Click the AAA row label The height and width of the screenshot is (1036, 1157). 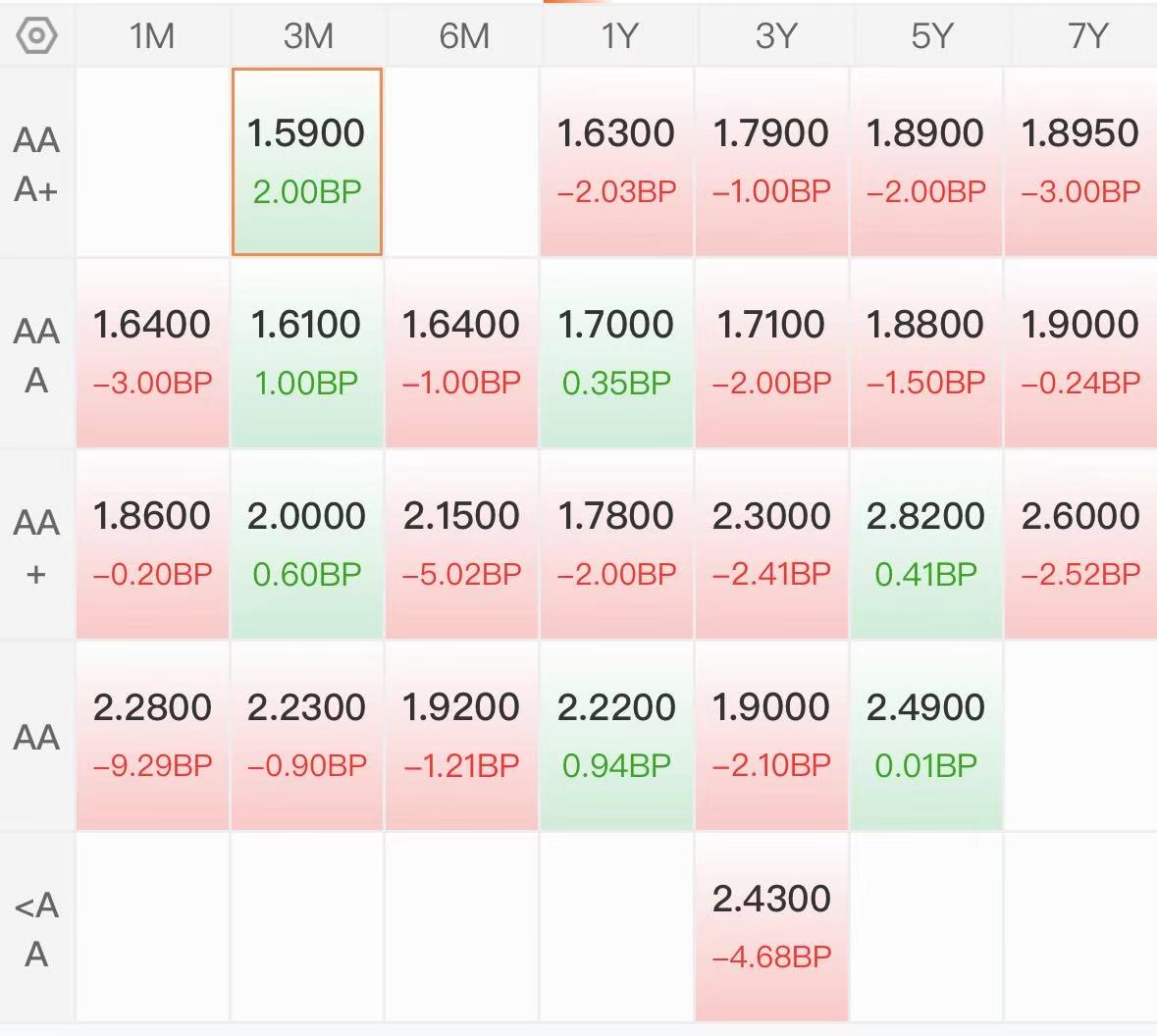(36, 355)
